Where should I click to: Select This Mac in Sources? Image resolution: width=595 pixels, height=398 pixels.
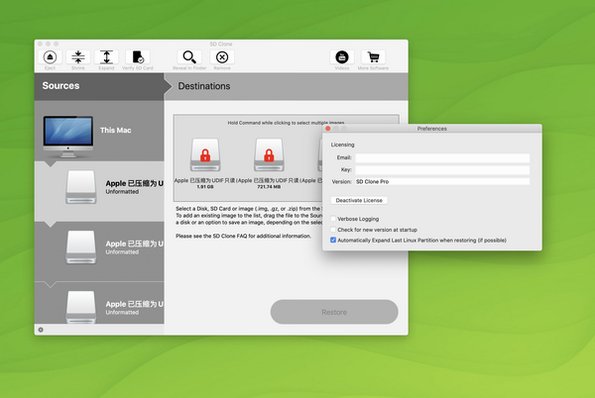coord(99,131)
